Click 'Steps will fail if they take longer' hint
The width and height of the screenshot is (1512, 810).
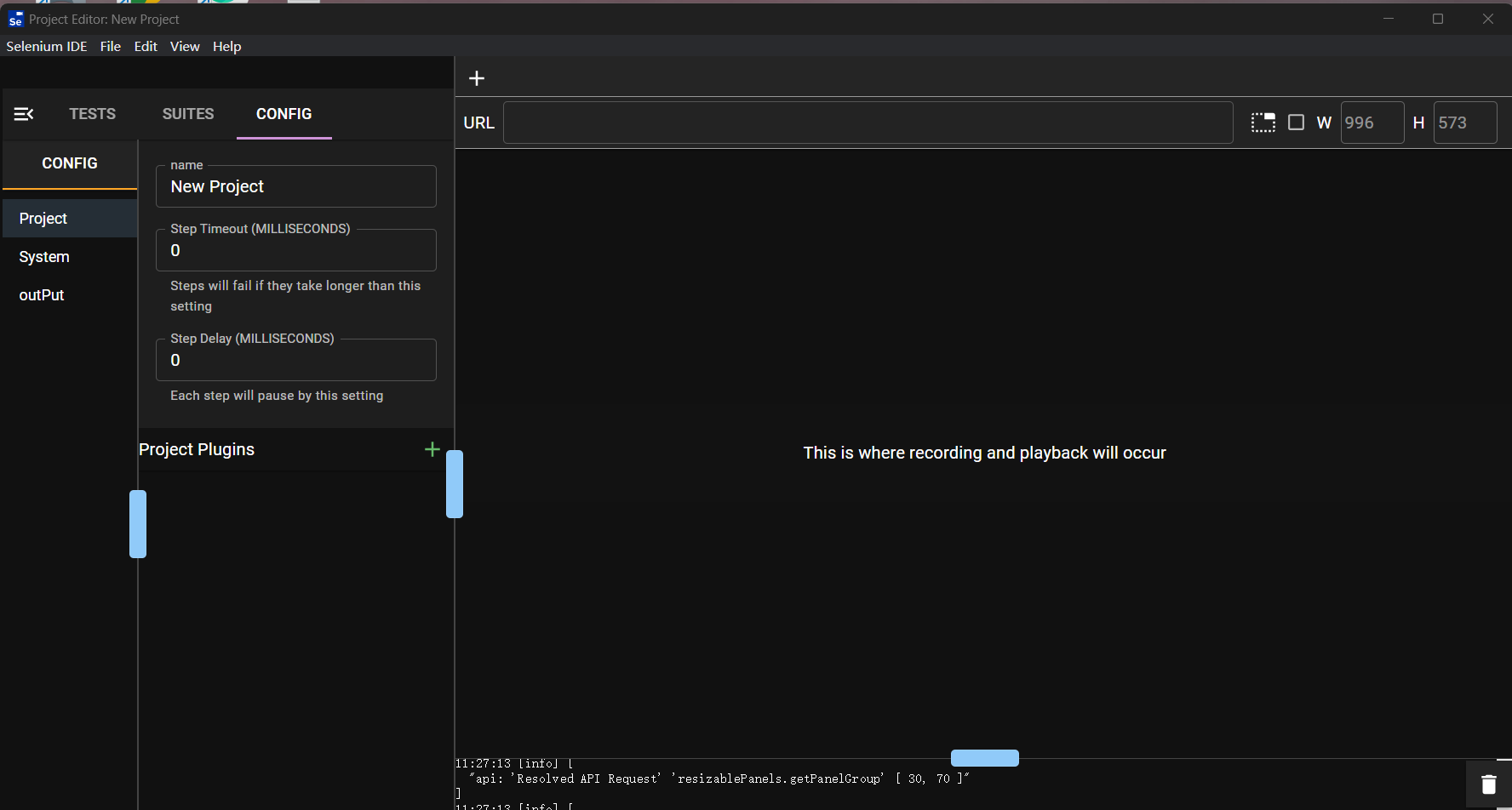295,296
